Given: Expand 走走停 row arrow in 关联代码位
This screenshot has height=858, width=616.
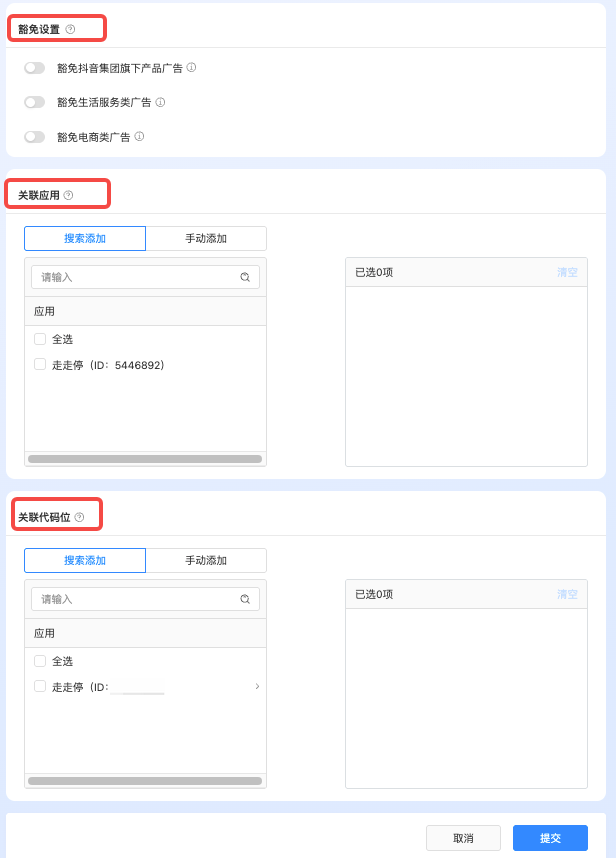Looking at the screenshot, I should 257,686.
